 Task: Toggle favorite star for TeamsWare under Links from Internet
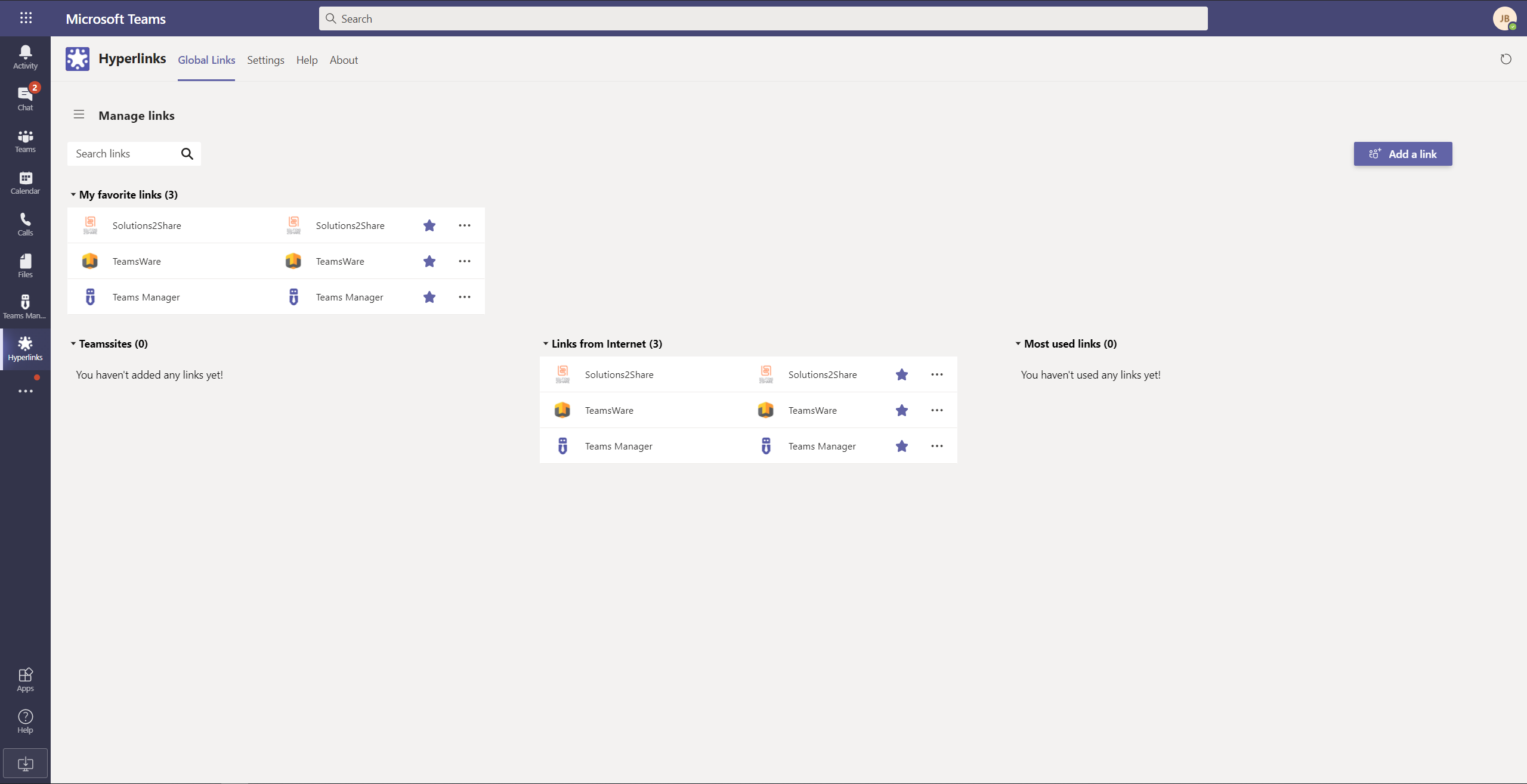902,410
